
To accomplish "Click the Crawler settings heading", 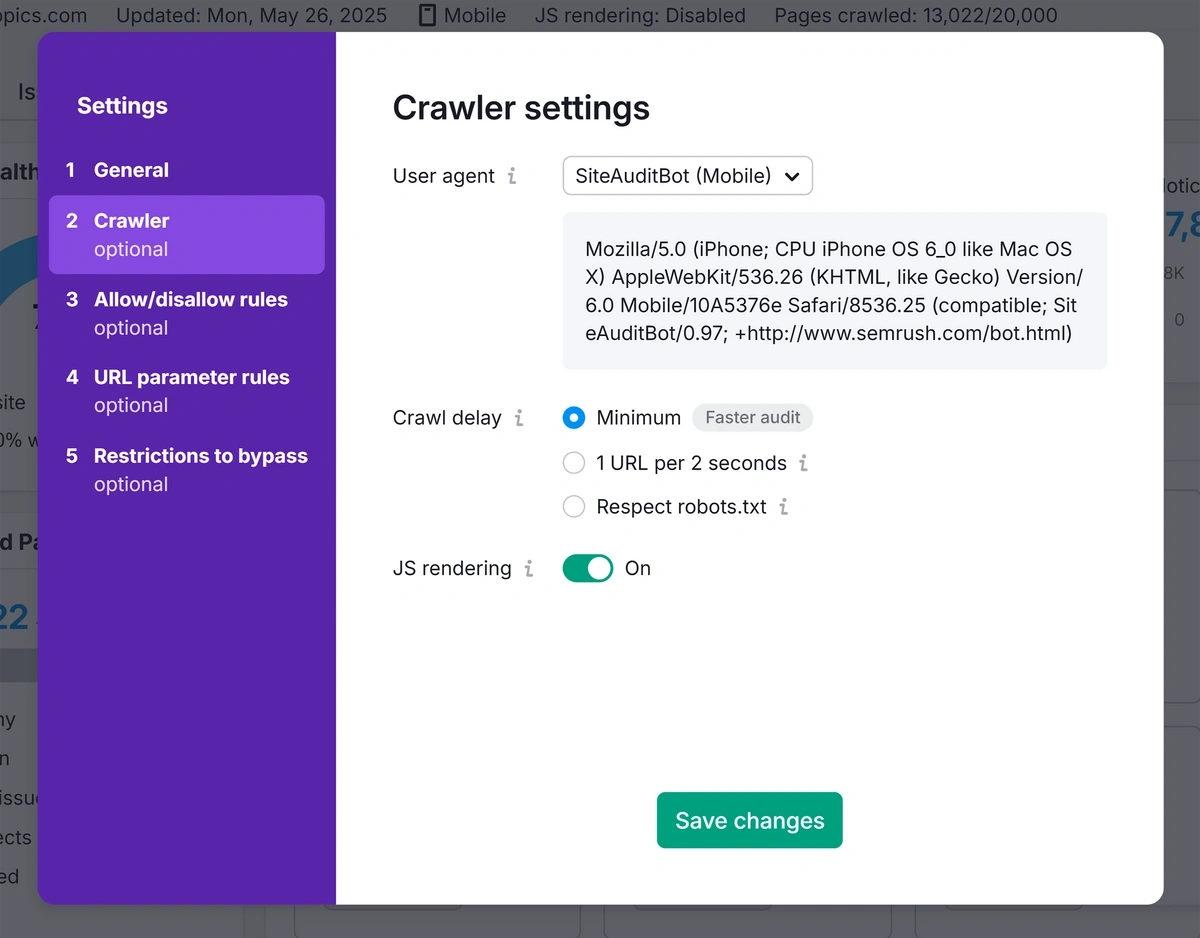I will coord(521,108).
